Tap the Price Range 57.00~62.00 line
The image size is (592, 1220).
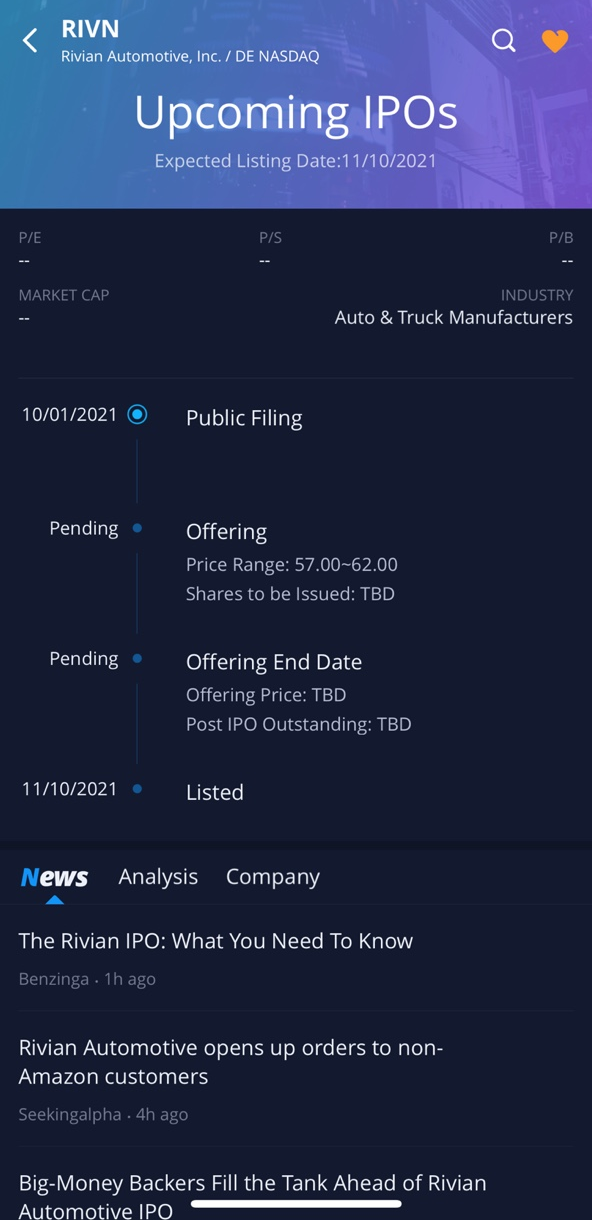tap(292, 565)
